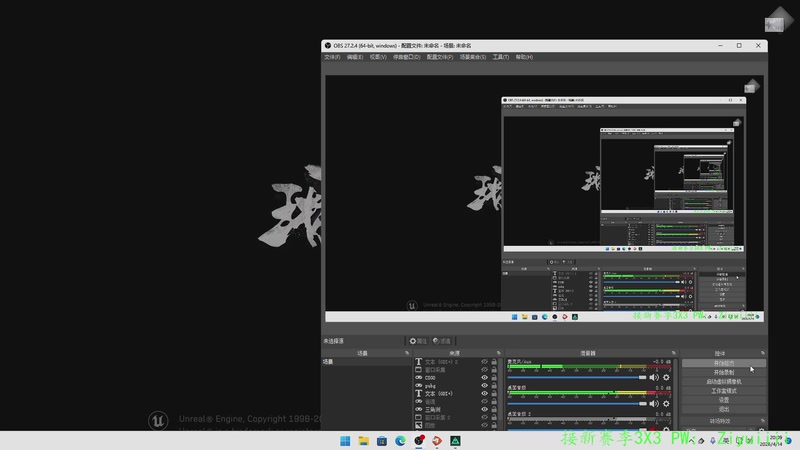
Task: Open the 文件(F) menu
Action: pos(332,57)
